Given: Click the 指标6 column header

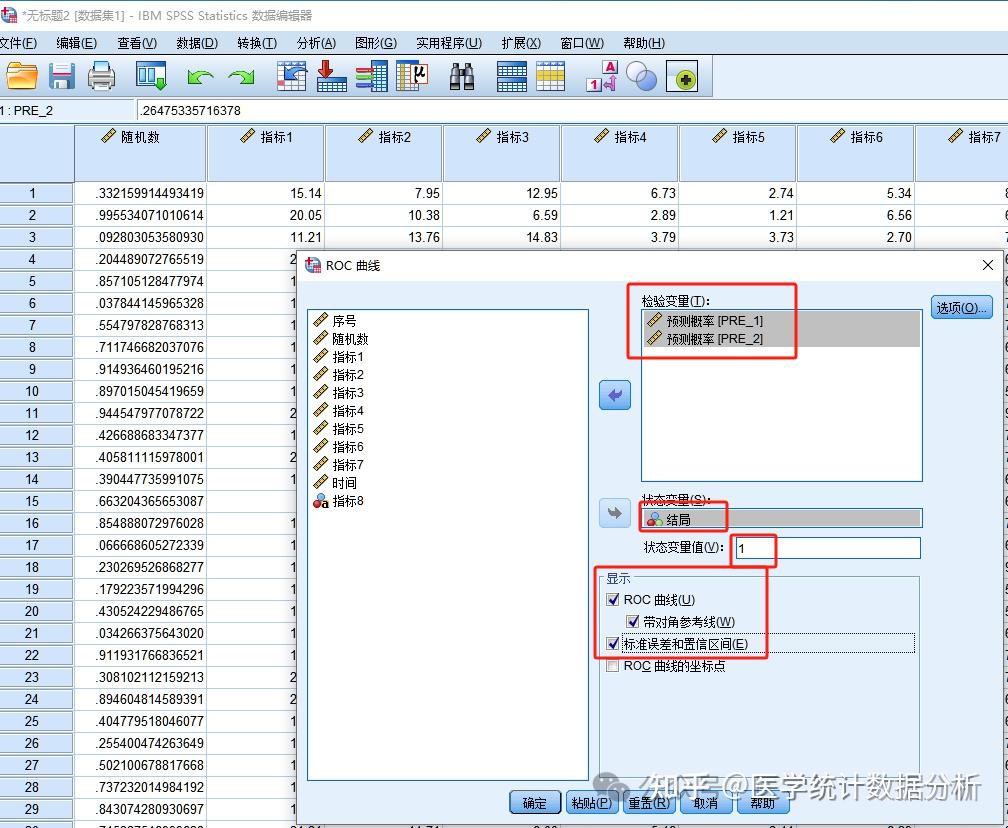Looking at the screenshot, I should (856, 153).
